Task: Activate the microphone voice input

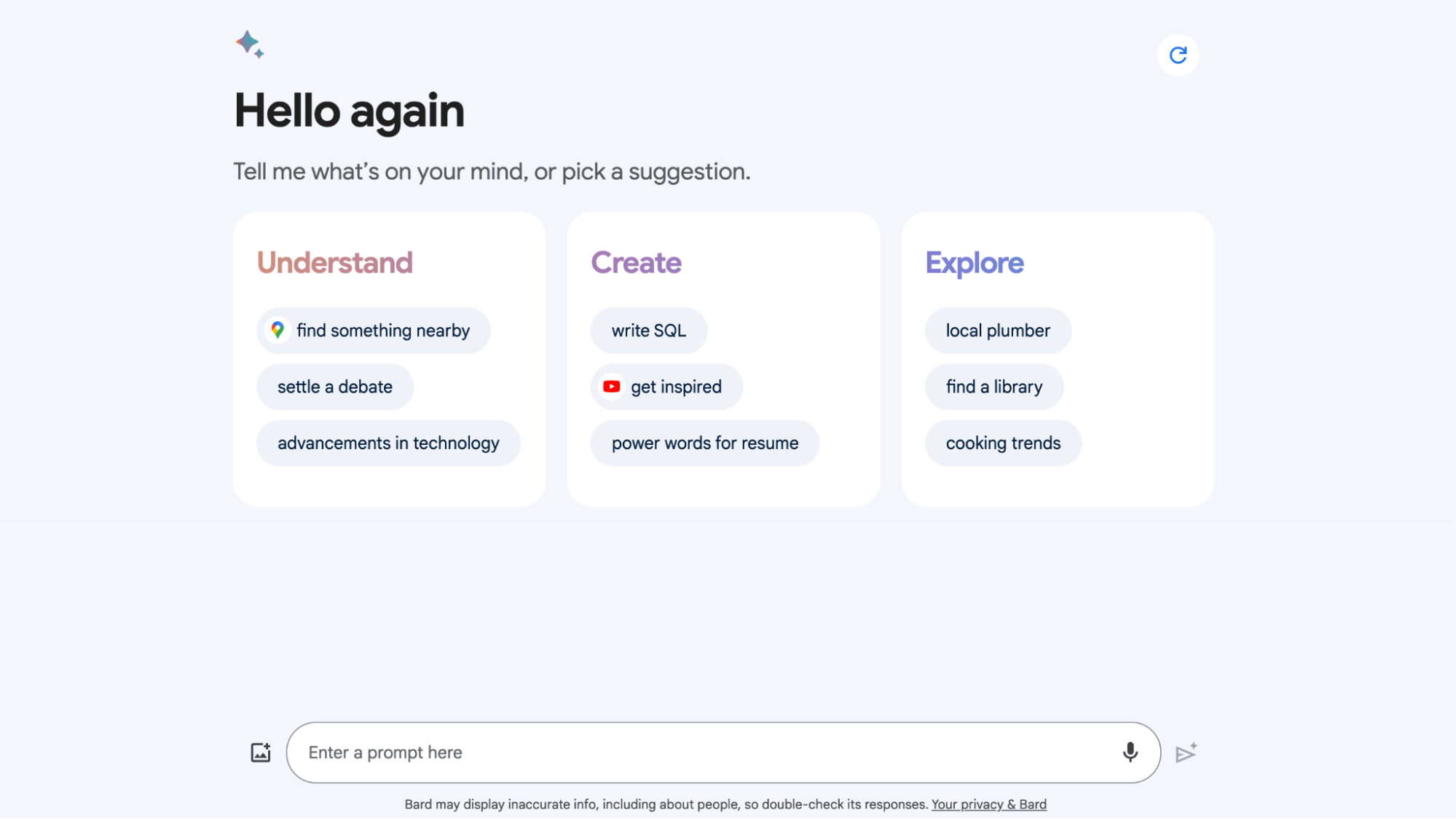Action: tap(1130, 753)
